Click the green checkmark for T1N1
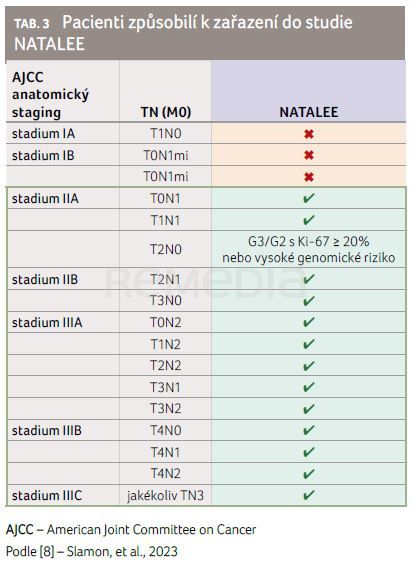This screenshot has width=412, height=565. pos(309,220)
